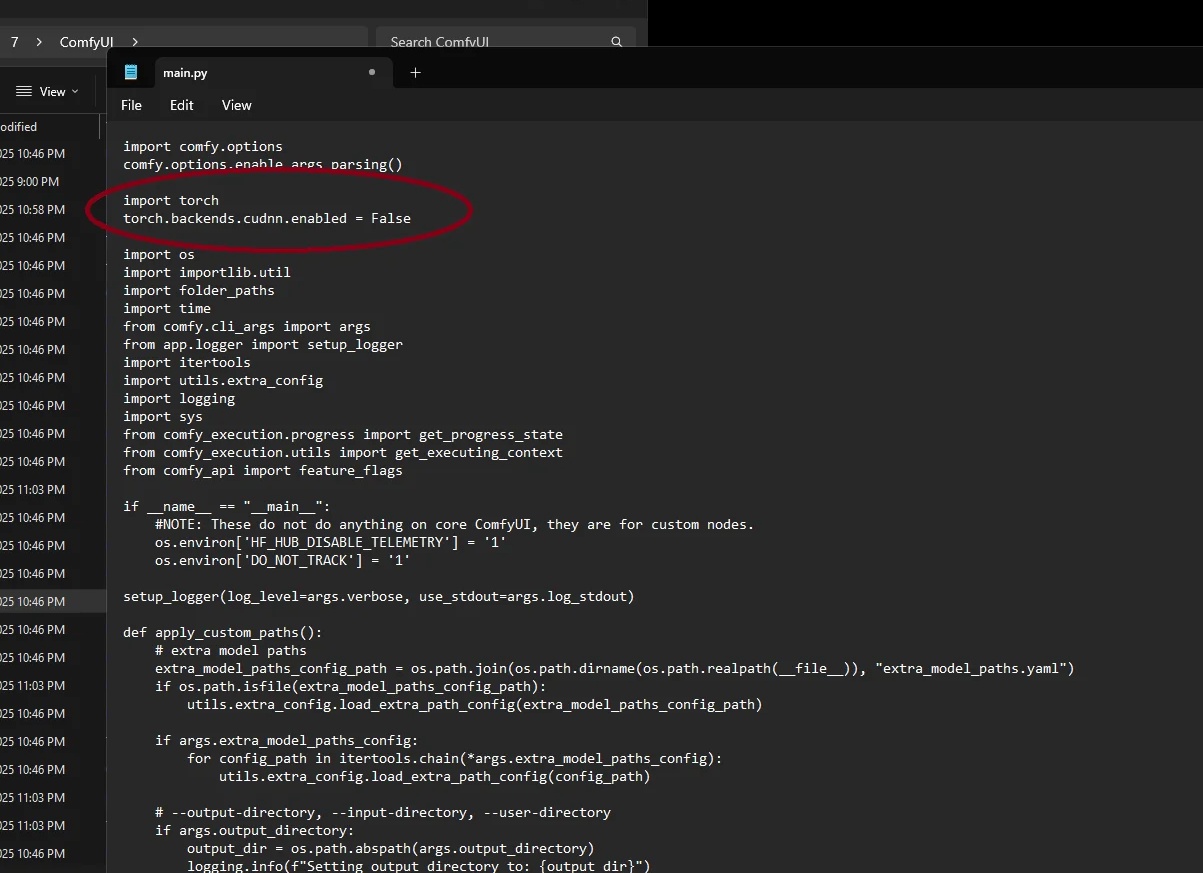
Task: Click the "for config_path in itertools.chain" line
Action: [455, 758]
